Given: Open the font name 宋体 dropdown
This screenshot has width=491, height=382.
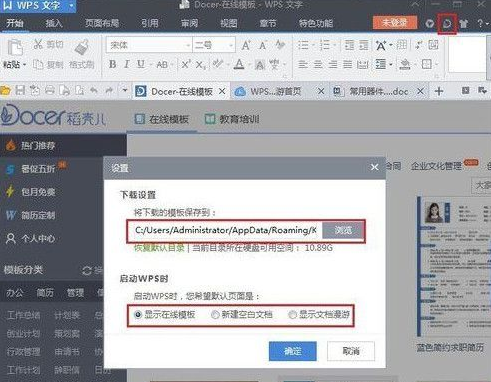Looking at the screenshot, I should tap(188, 45).
